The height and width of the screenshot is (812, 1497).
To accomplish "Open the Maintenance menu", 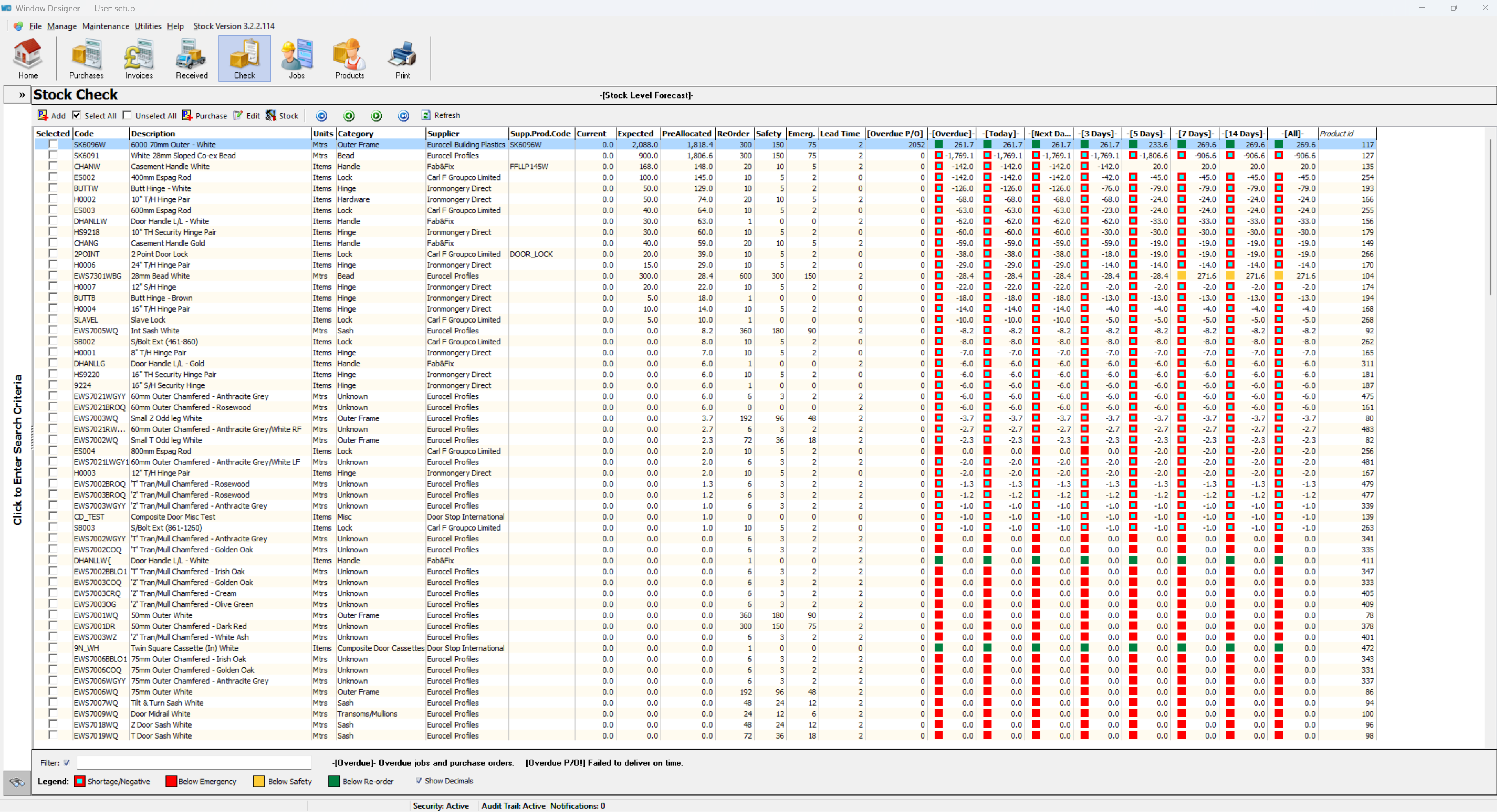I will [105, 26].
